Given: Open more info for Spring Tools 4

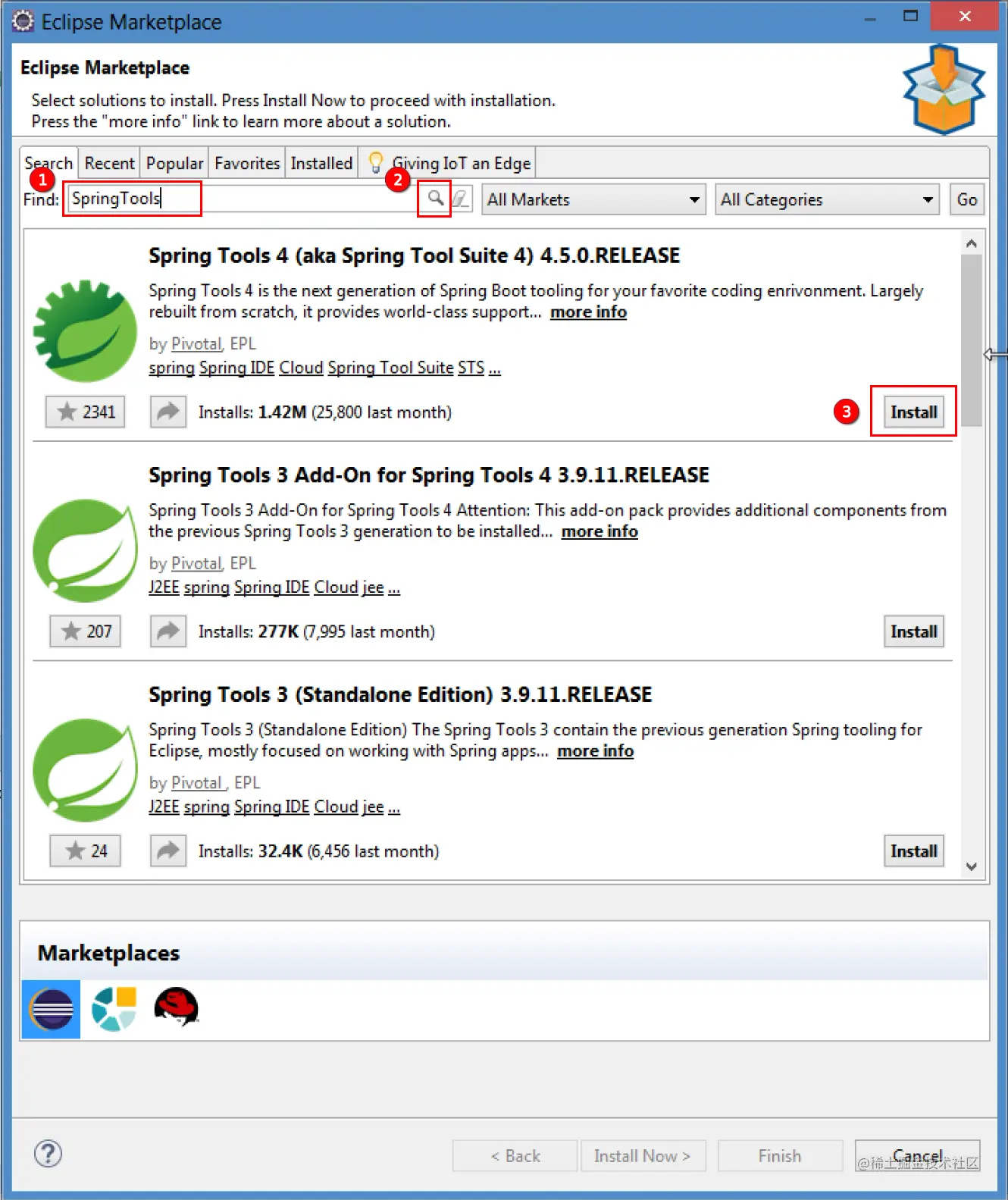Looking at the screenshot, I should click(x=588, y=312).
